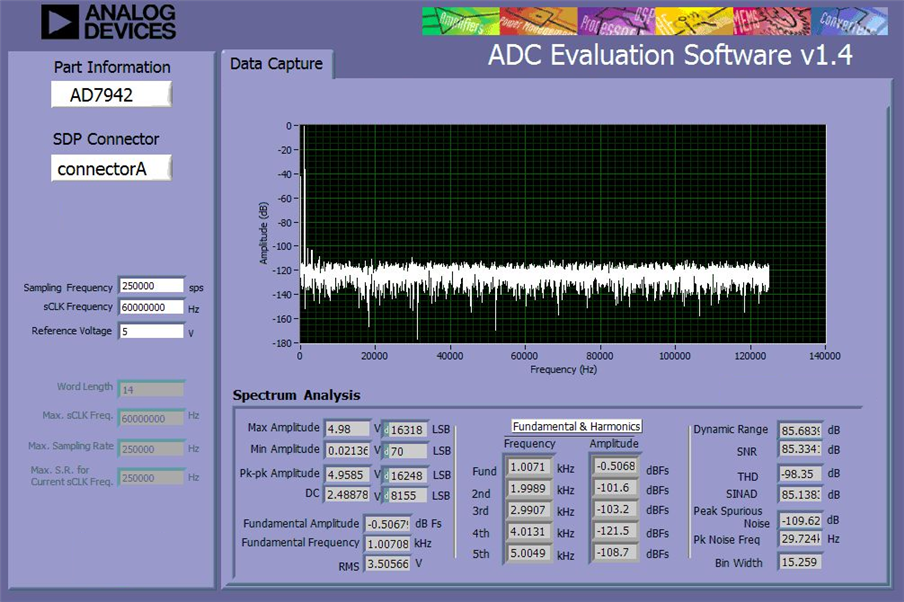Click the Reference Voltage input field
The image size is (904, 602).
152,332
